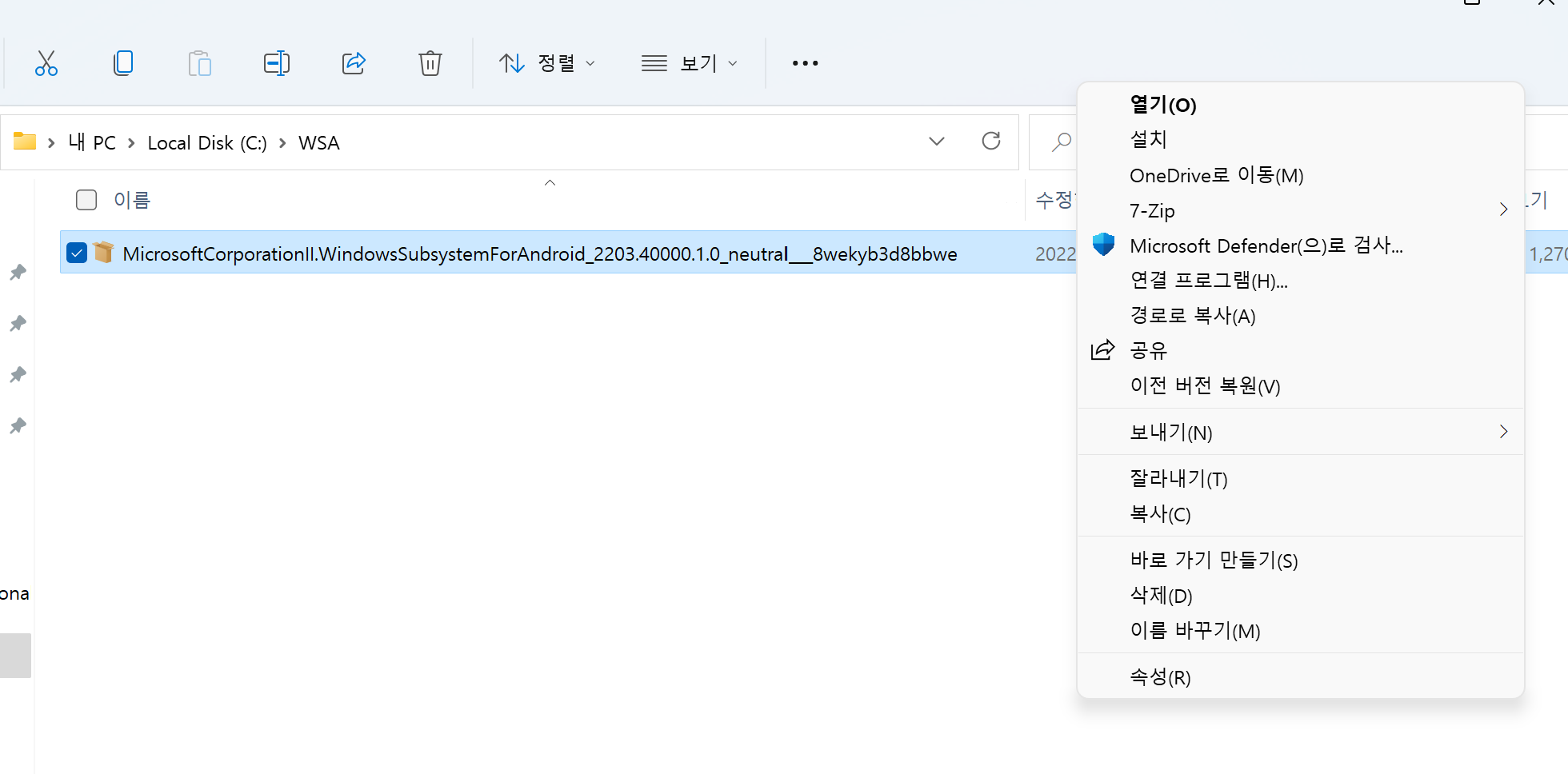Click the 수정 date column header
Viewport: 1568px width, 774px height.
(1056, 200)
